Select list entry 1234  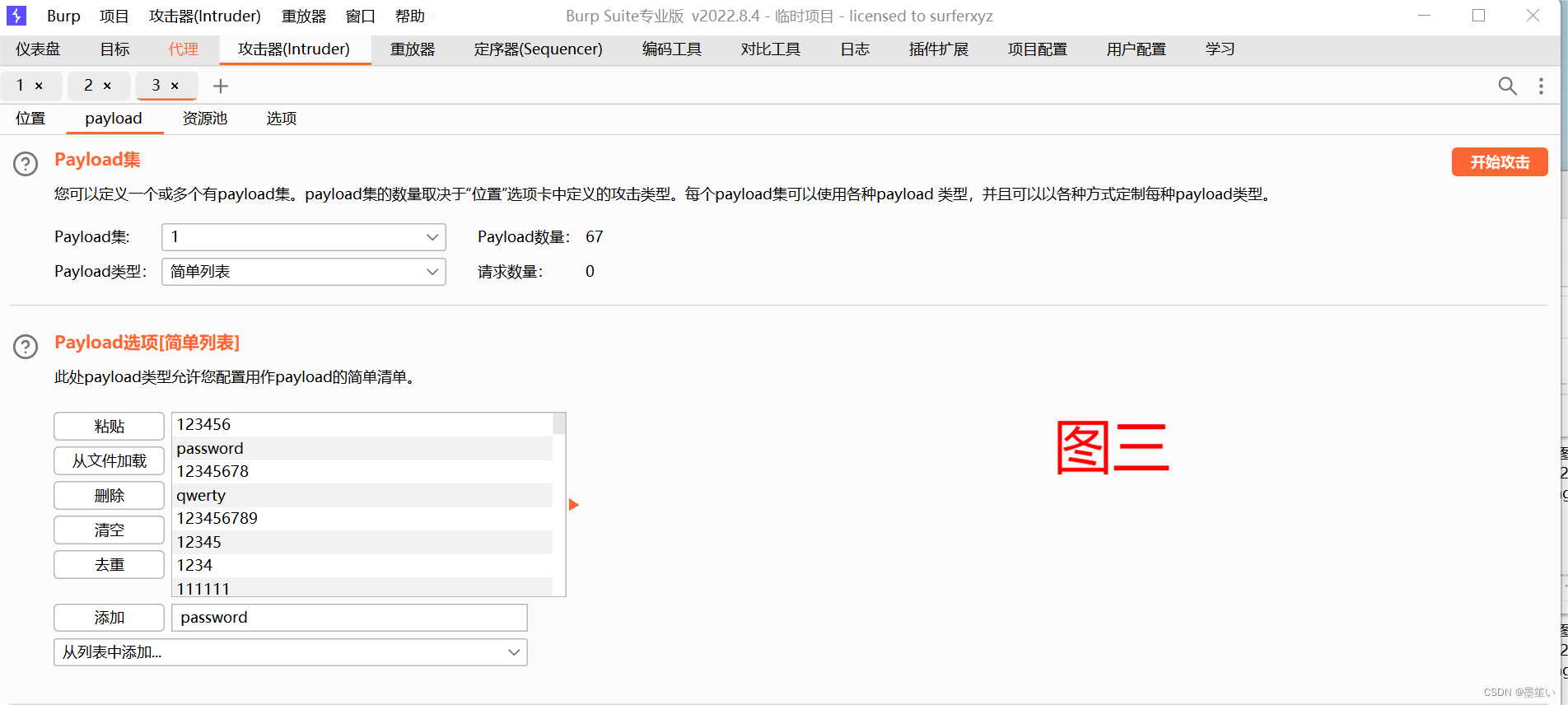[x=362, y=566]
